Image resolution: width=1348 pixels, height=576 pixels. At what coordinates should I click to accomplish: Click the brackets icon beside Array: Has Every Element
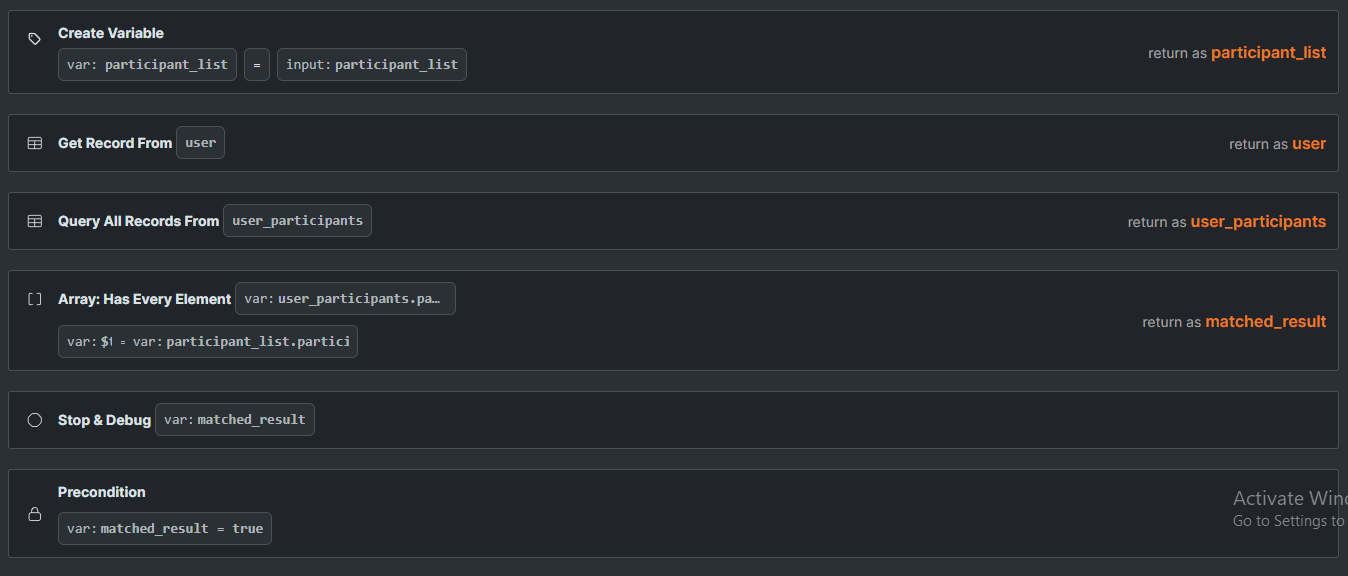(35, 299)
